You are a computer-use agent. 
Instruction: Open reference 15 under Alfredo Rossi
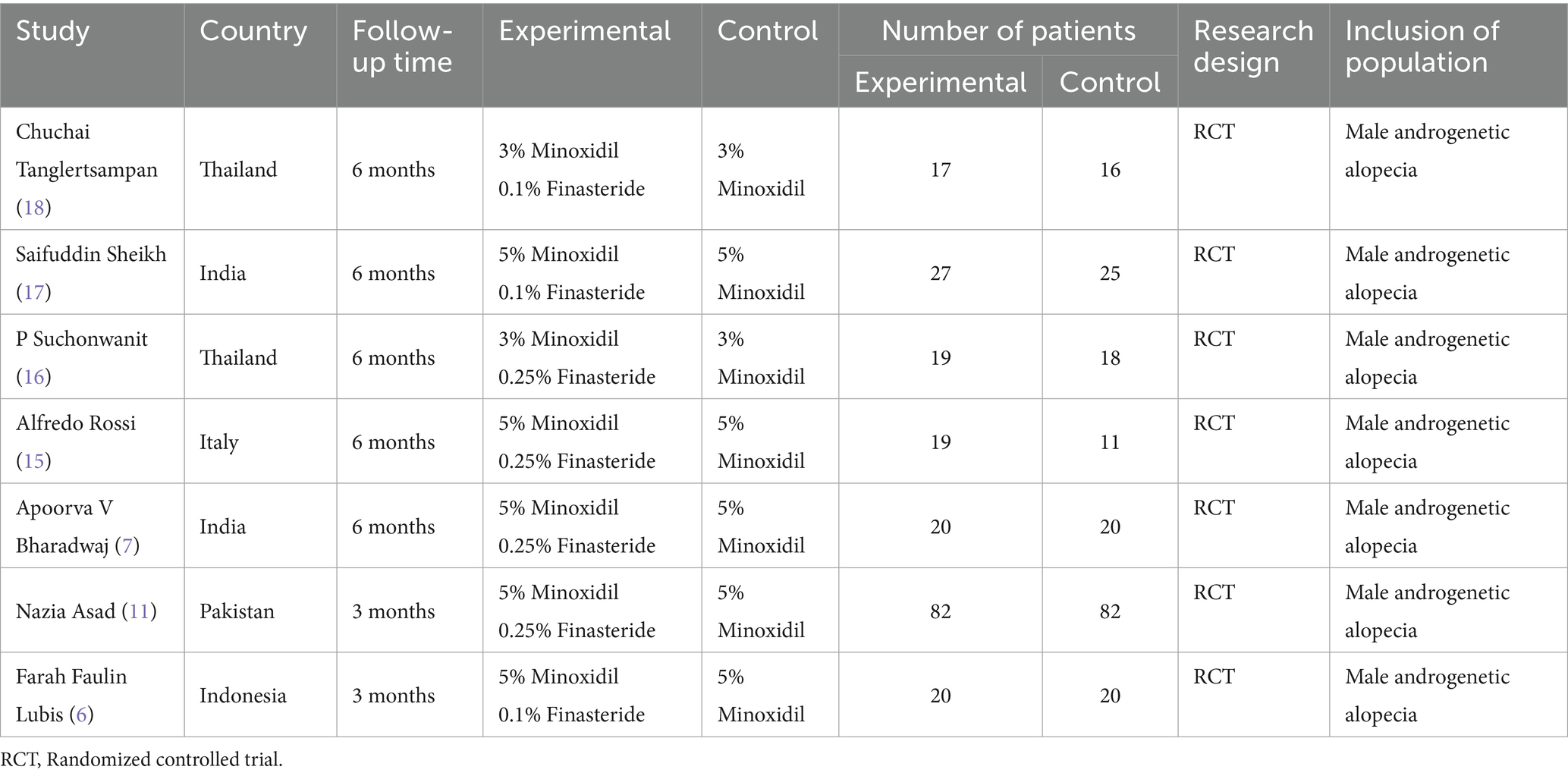point(33,461)
